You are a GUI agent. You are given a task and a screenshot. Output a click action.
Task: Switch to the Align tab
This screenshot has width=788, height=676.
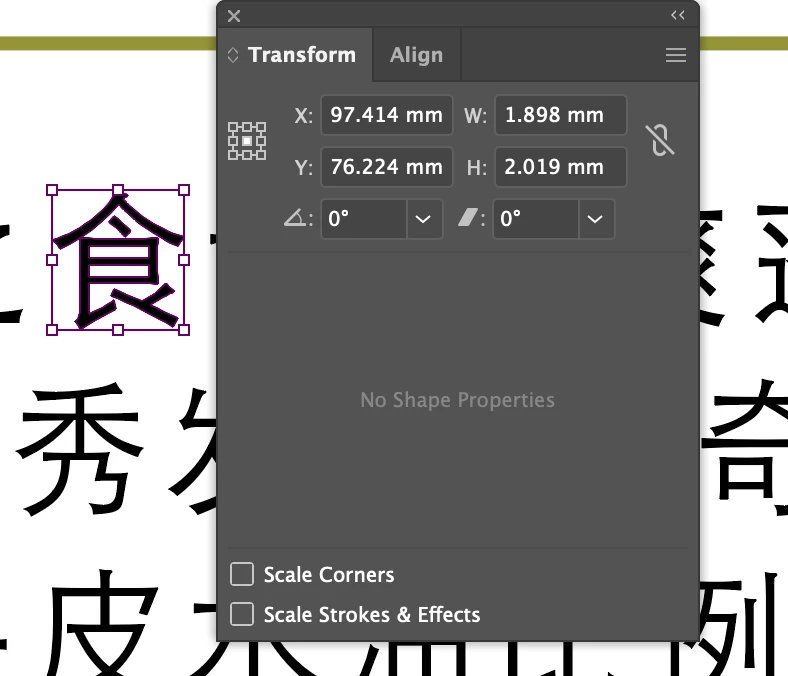(x=417, y=55)
